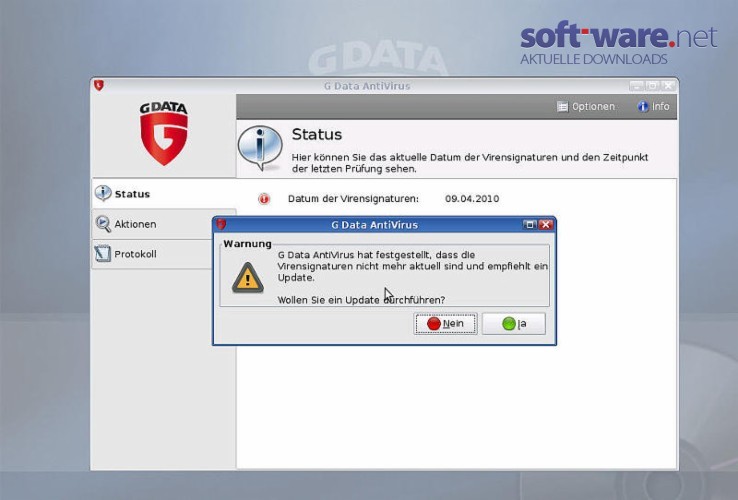Click the yellow warning triangle icon

248,278
